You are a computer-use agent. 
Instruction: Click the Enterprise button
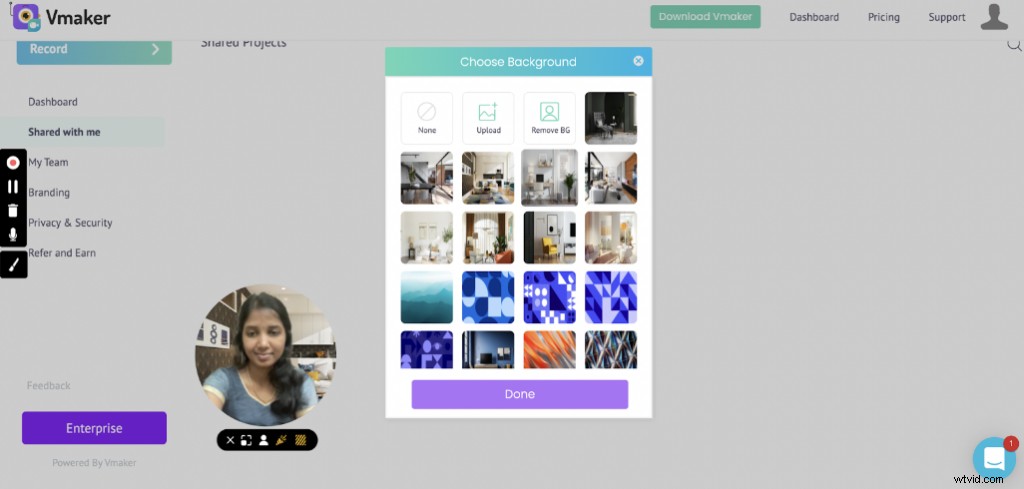pyautogui.click(x=94, y=428)
